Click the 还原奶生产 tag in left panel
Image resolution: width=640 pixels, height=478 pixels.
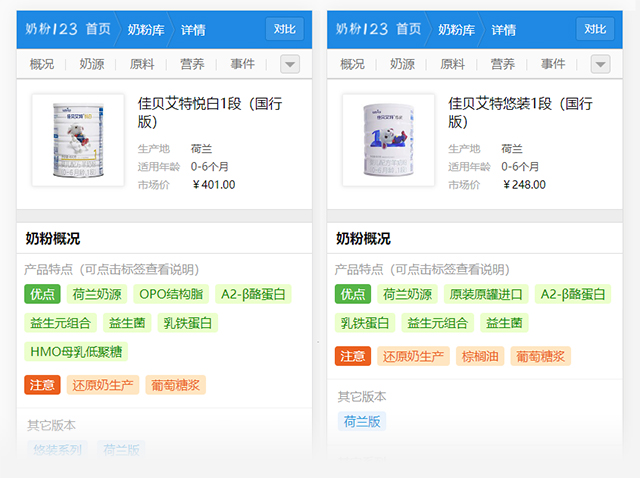coord(101,385)
